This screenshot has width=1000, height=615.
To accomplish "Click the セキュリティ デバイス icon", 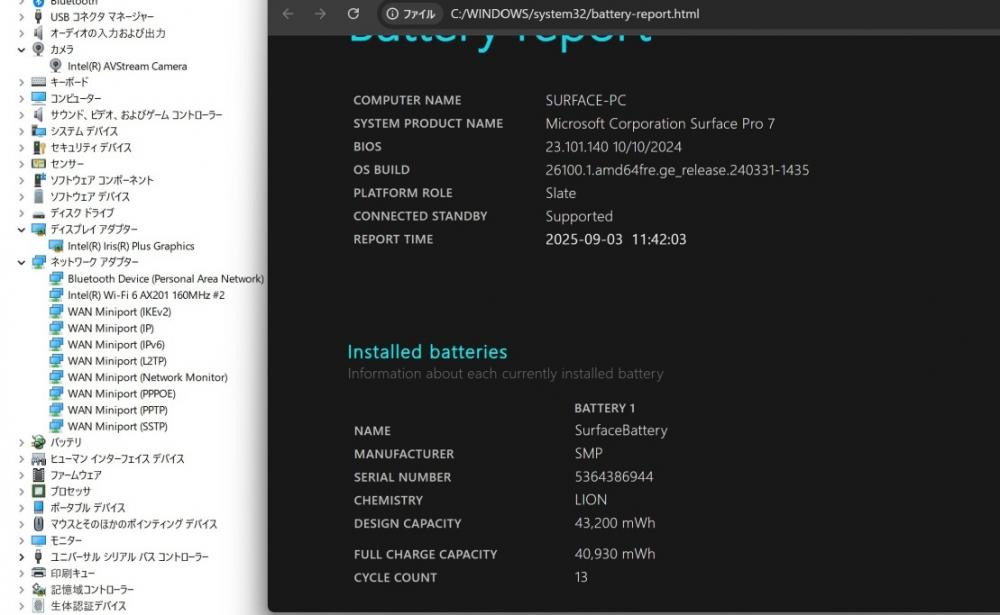I will click(x=38, y=147).
